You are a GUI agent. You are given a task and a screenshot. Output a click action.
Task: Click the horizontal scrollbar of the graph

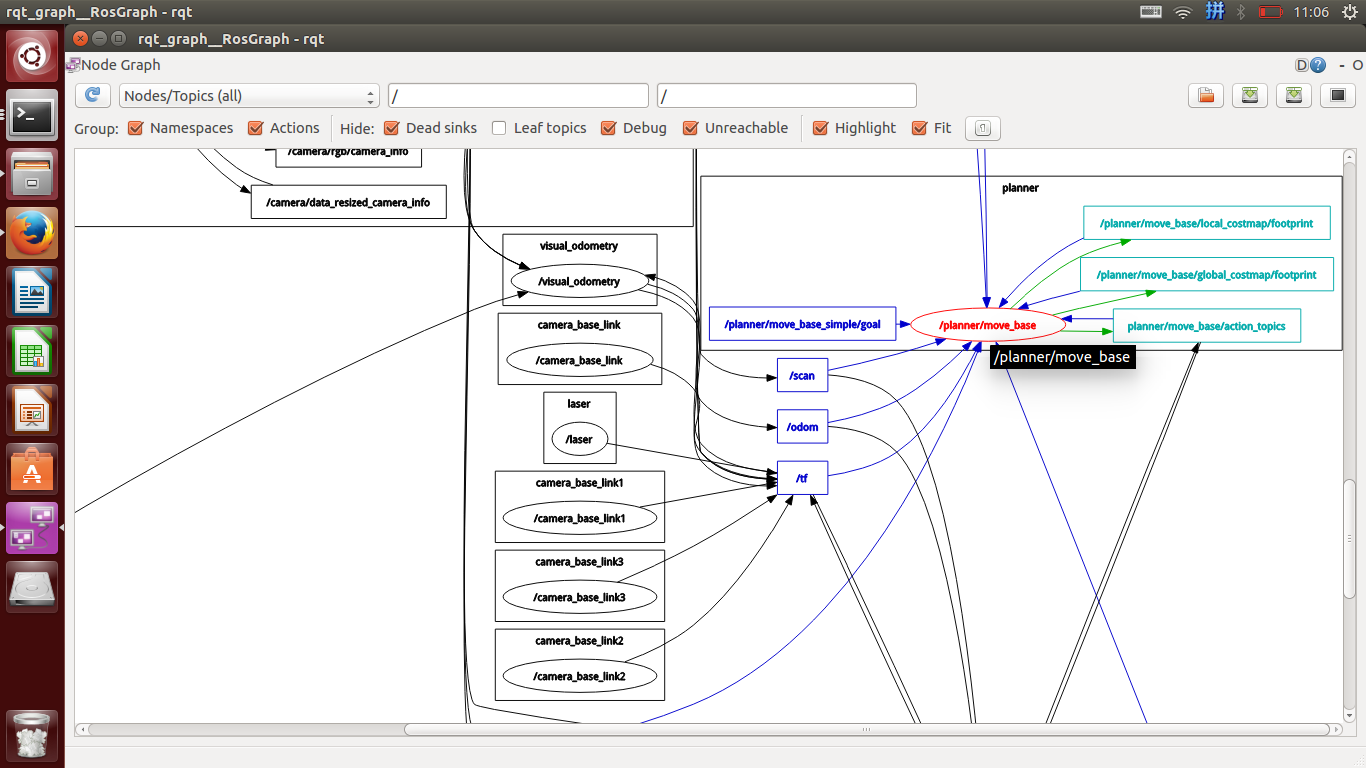[x=700, y=729]
